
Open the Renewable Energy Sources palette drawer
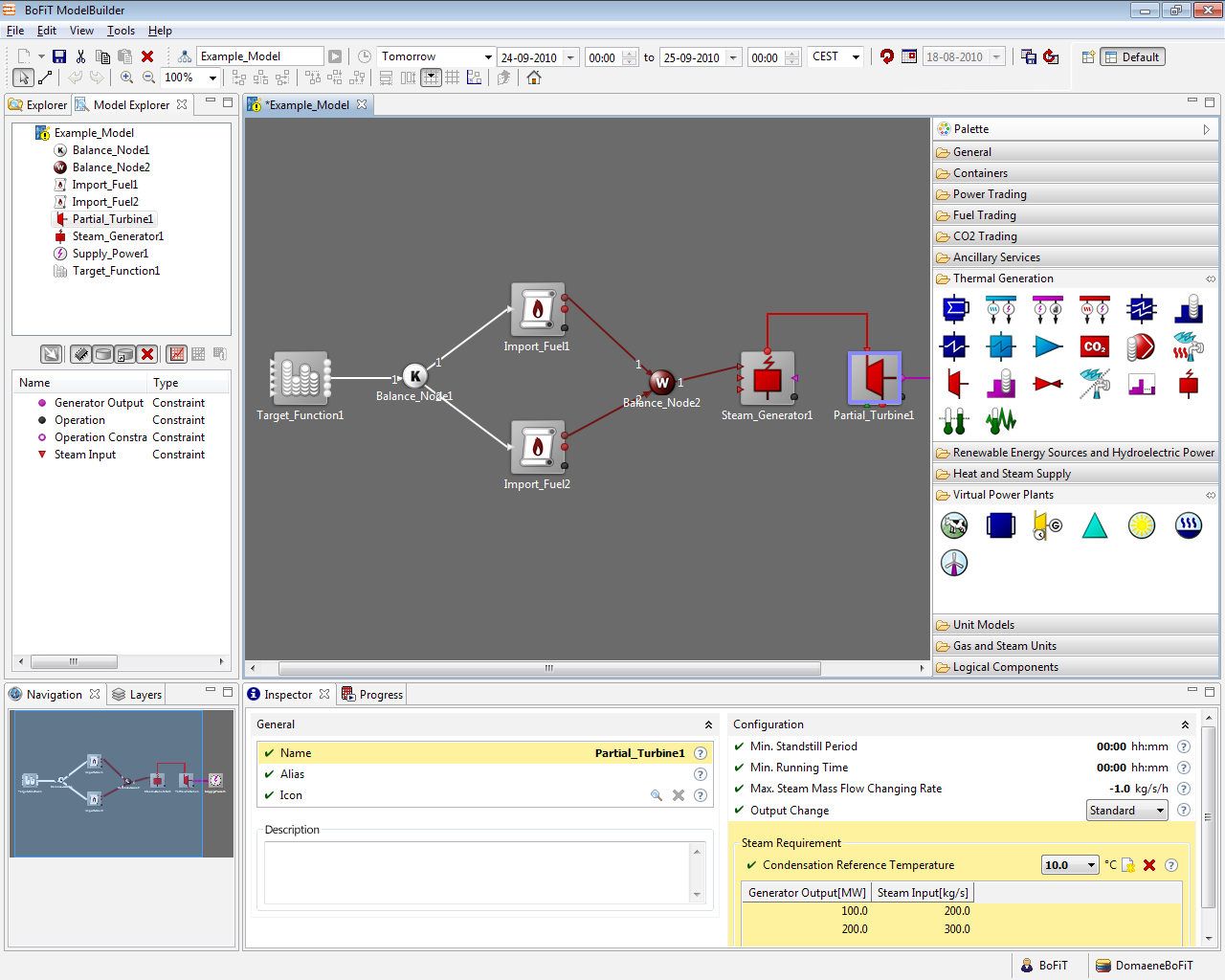pos(1076,453)
